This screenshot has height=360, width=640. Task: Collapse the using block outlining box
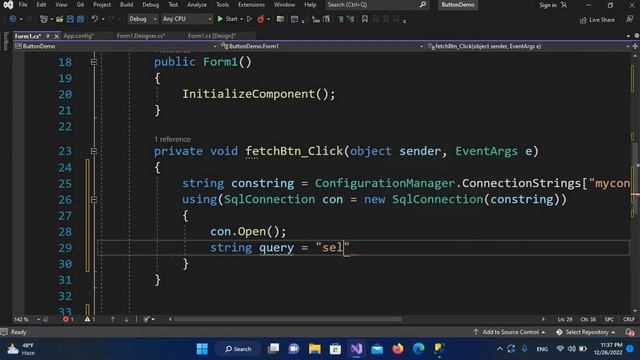click(x=94, y=199)
